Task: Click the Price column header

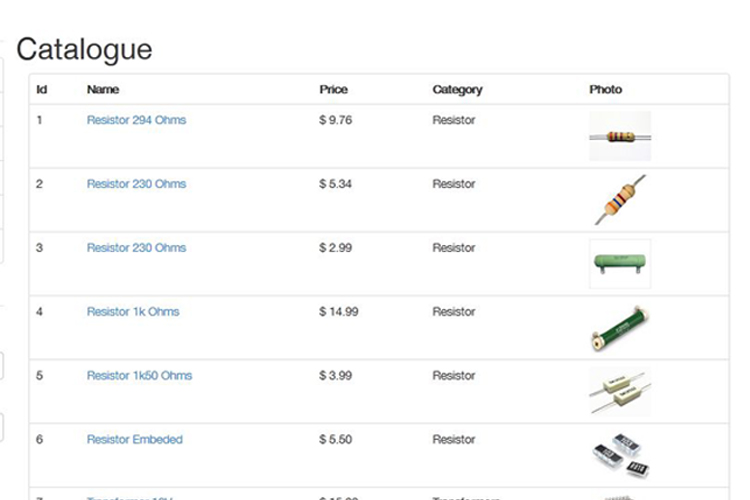Action: pyautogui.click(x=333, y=90)
